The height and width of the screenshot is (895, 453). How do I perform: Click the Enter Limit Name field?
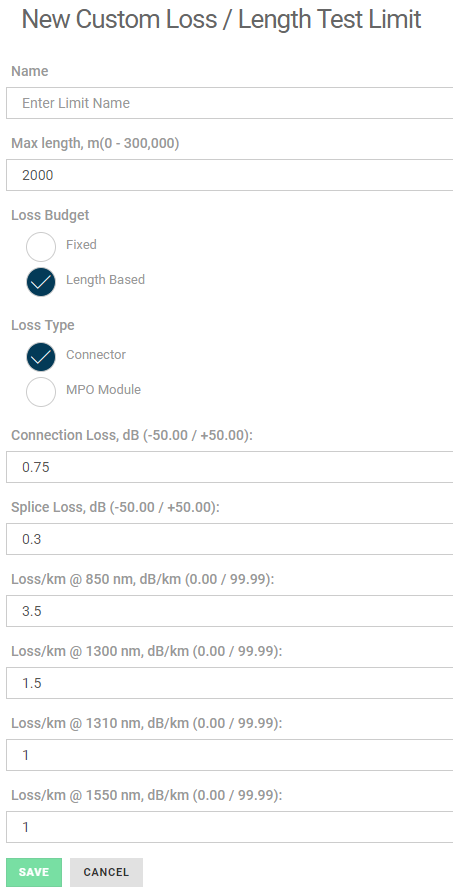pyautogui.click(x=229, y=103)
